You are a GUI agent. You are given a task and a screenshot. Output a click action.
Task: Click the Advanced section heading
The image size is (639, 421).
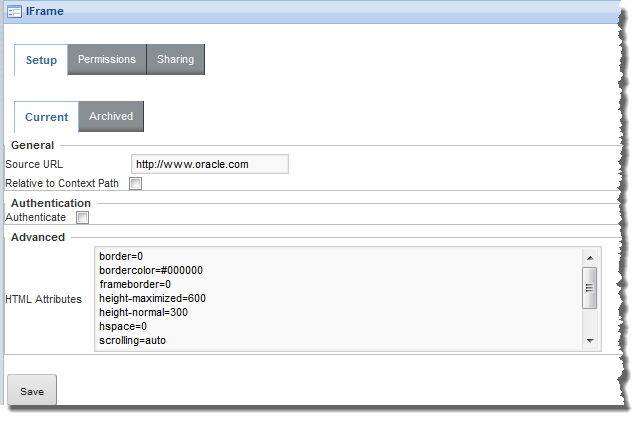[38, 237]
